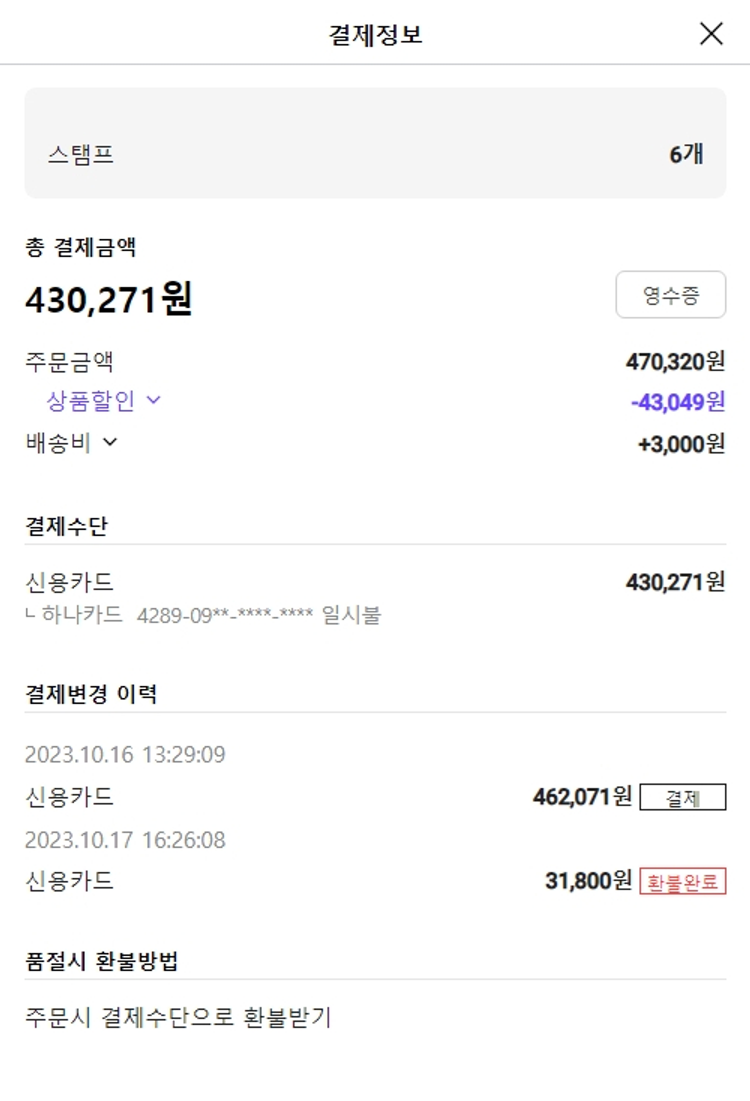Click the red 환불완료 status badge
Viewport: 750px width, 1101px height.
pyautogui.click(x=682, y=882)
